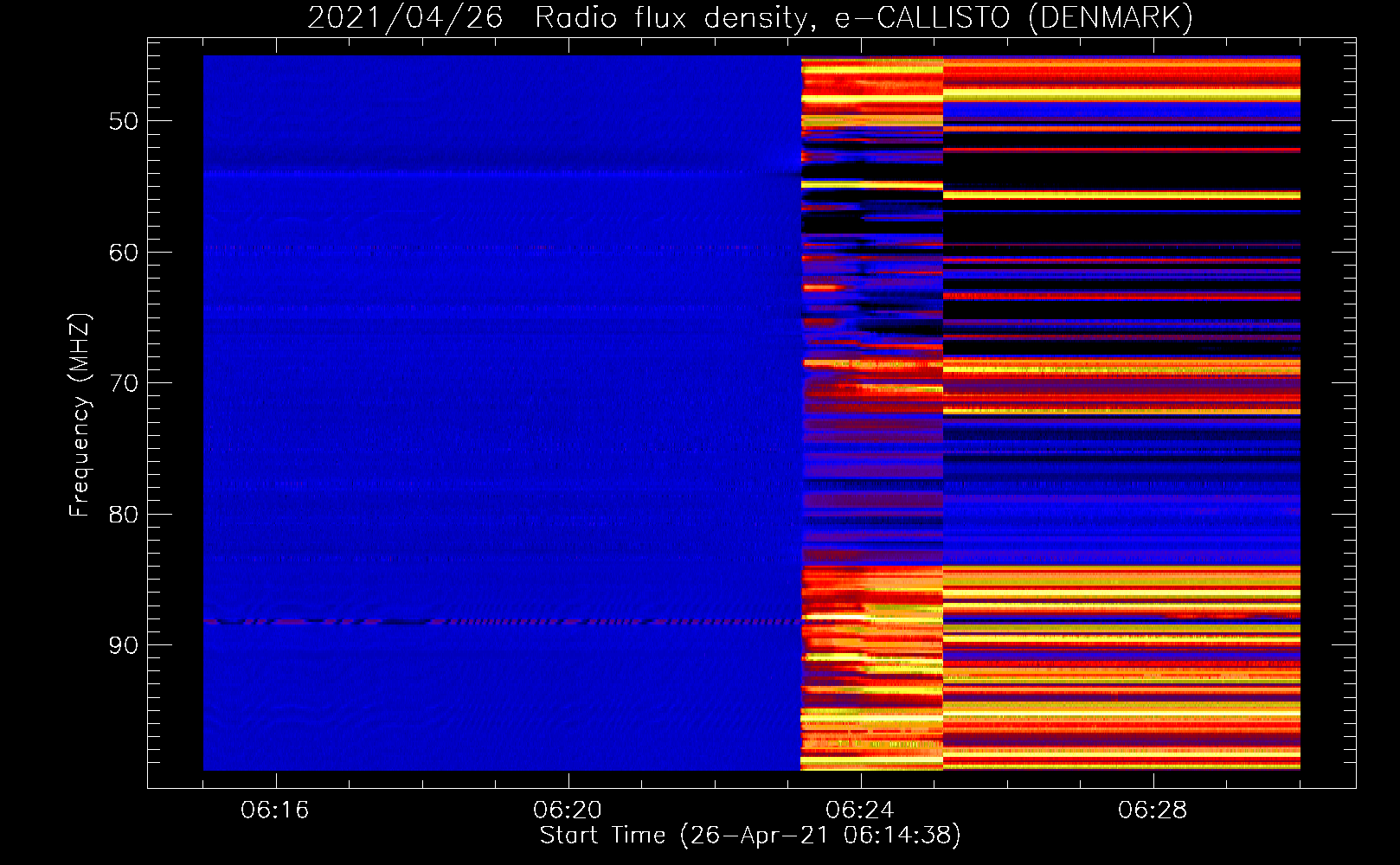Image resolution: width=1400 pixels, height=865 pixels.
Task: Click the 80 frequency tick label
Action: coord(124,515)
